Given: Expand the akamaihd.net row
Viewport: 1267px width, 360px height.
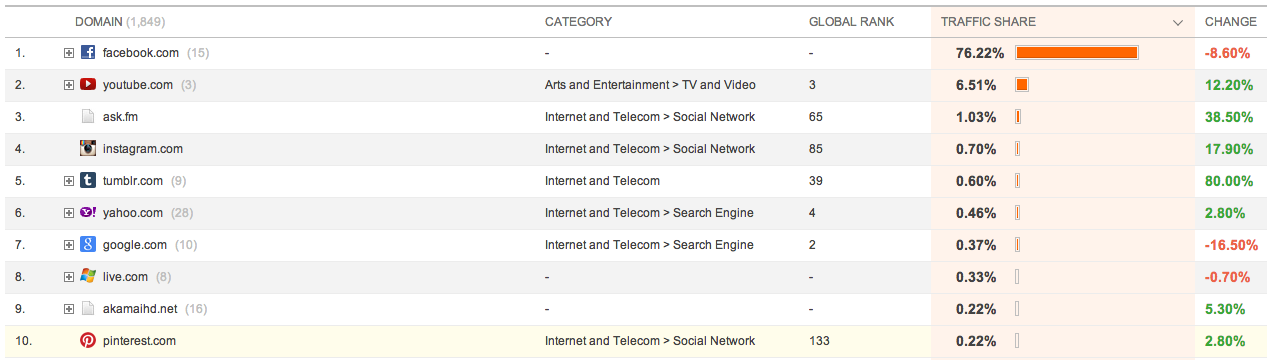Looking at the screenshot, I should (69, 309).
